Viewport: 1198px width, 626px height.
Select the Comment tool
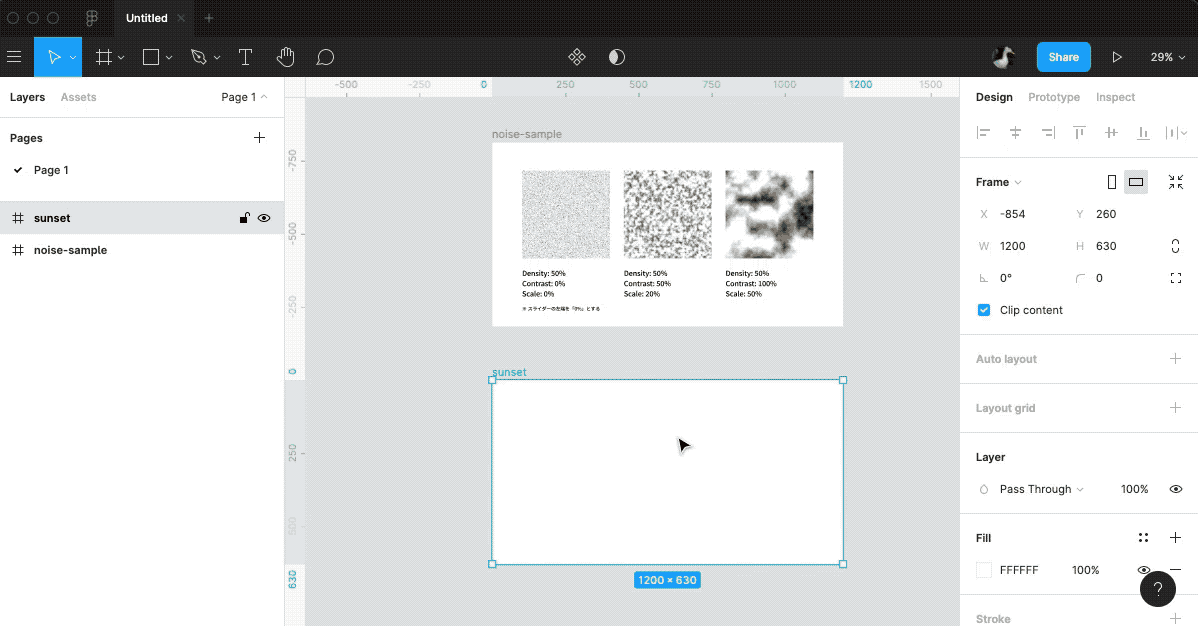coord(325,57)
